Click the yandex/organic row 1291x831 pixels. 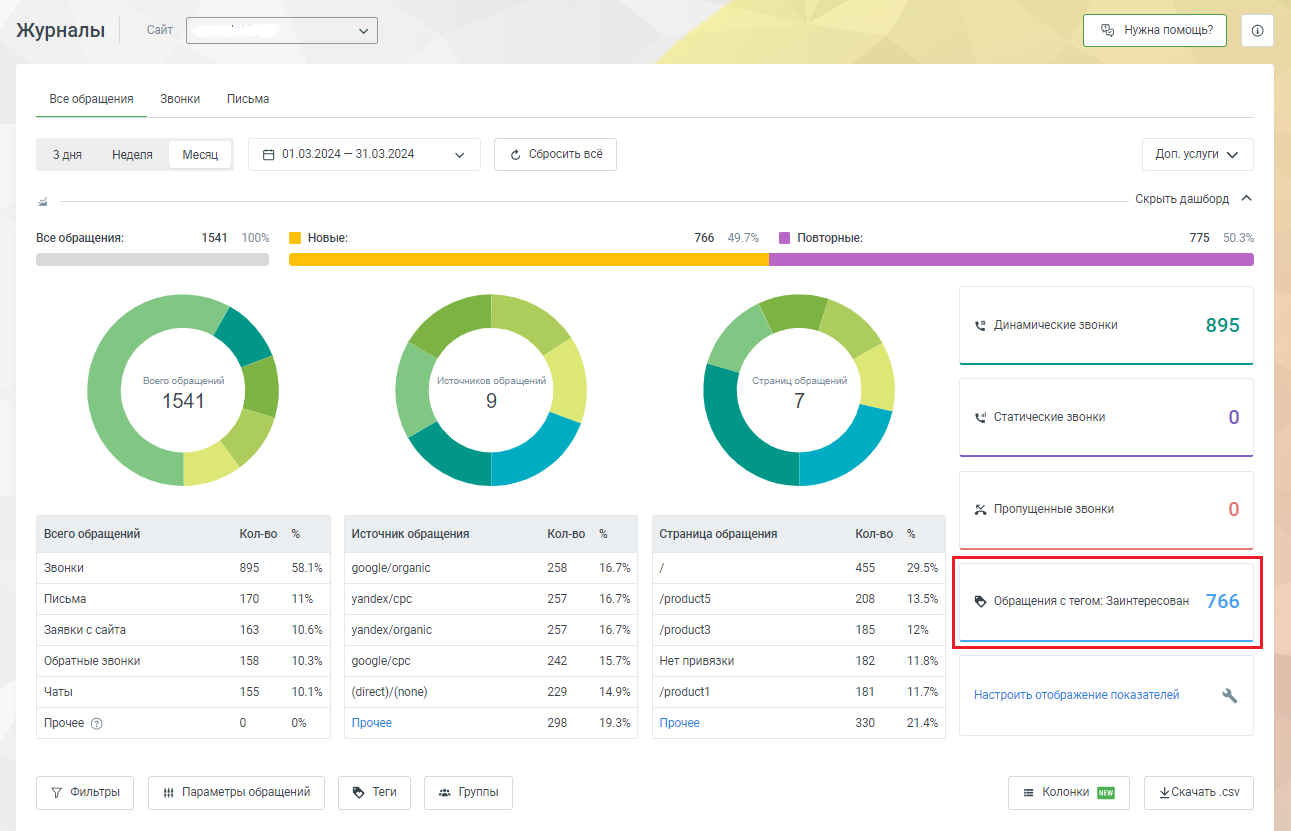(491, 630)
